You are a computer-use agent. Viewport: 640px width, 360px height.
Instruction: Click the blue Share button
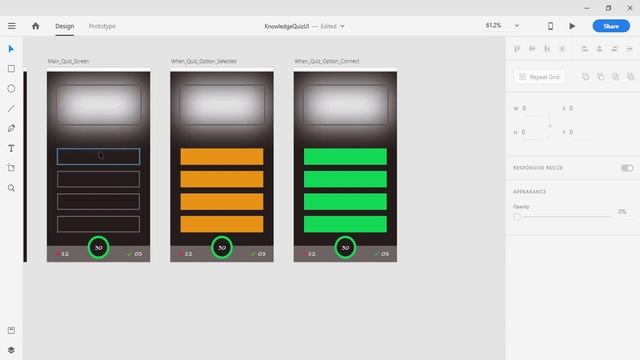pyautogui.click(x=611, y=26)
